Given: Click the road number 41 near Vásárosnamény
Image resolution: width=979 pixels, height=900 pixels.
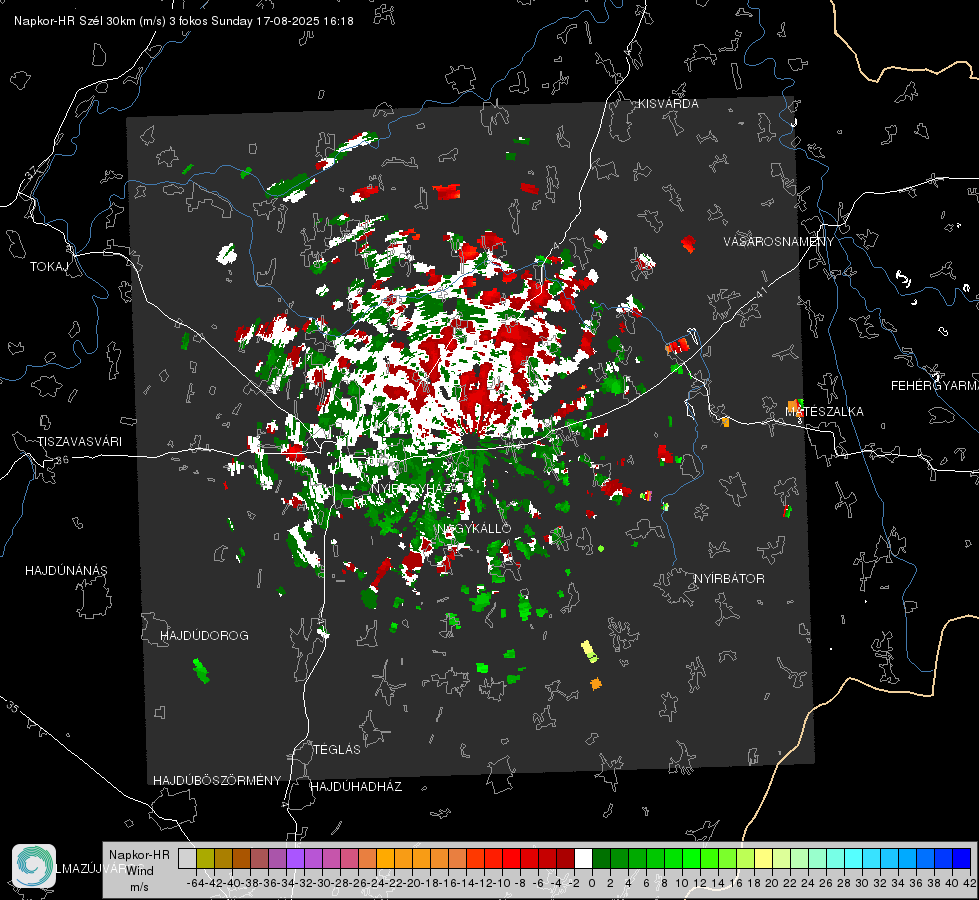Looking at the screenshot, I should (x=760, y=291).
